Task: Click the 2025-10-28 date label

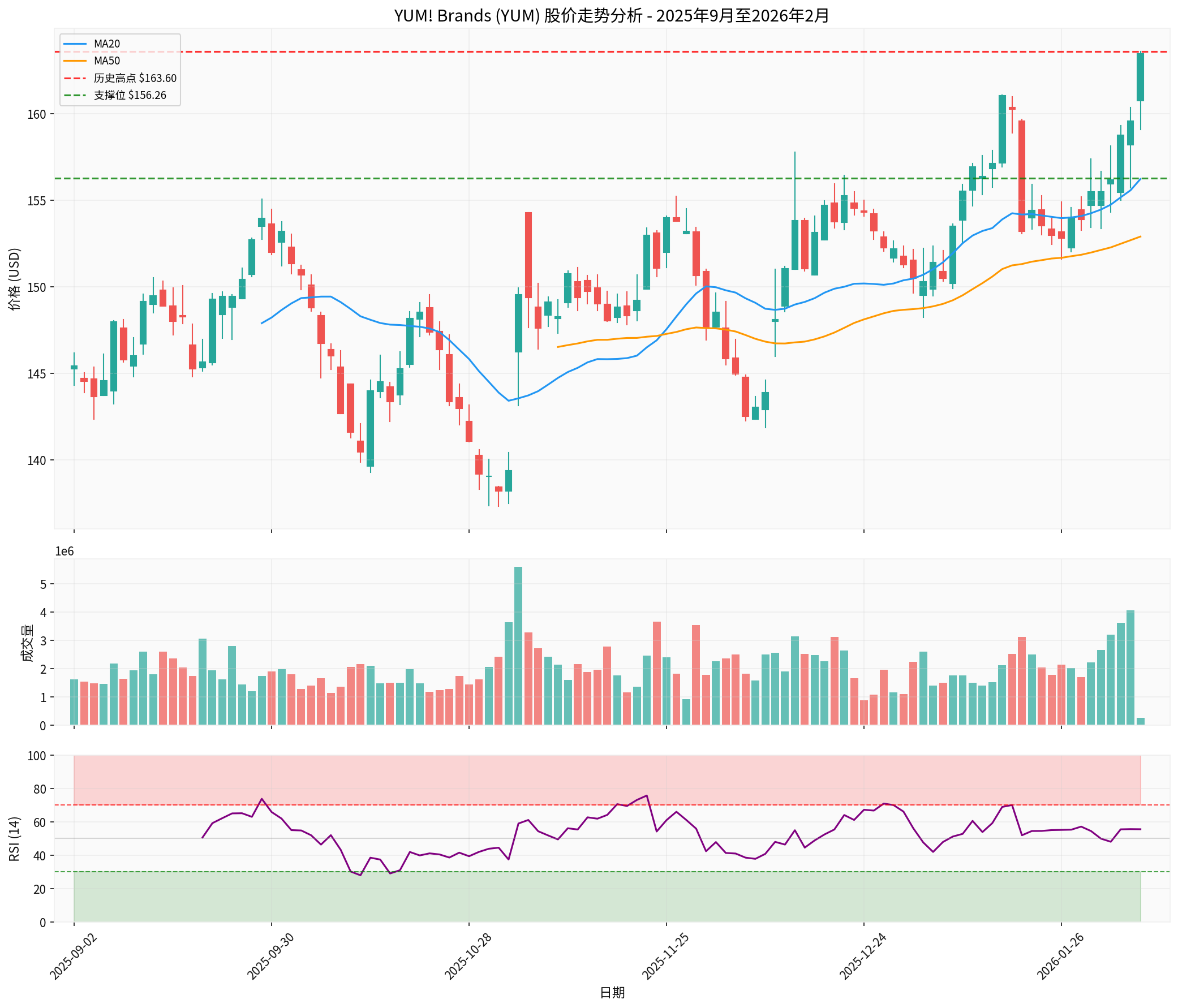Action: pos(468,957)
